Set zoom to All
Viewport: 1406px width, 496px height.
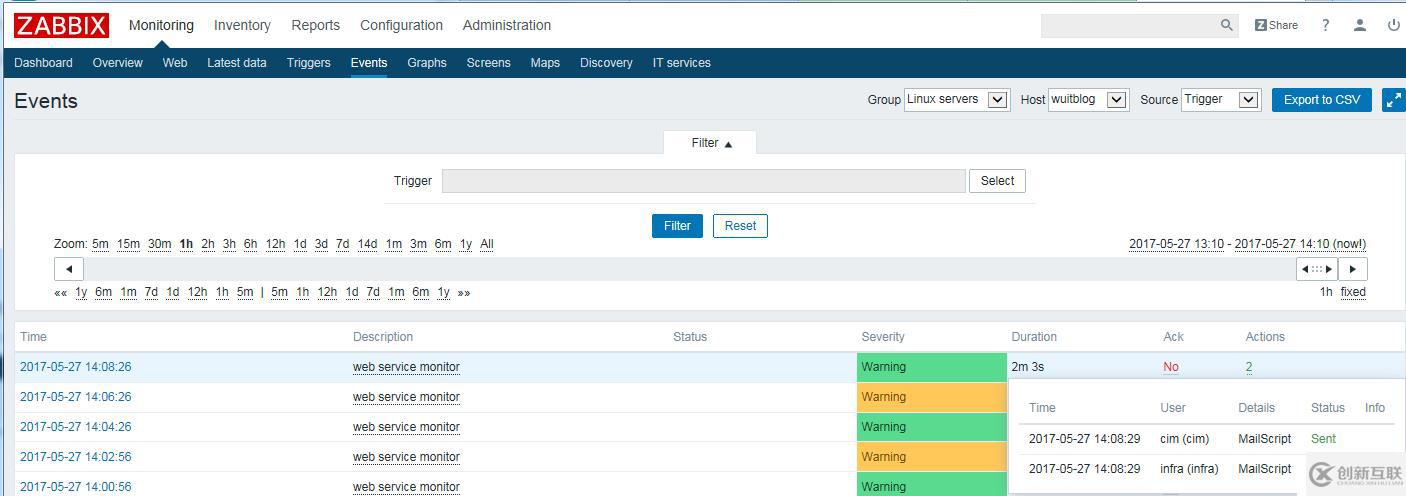[487, 244]
